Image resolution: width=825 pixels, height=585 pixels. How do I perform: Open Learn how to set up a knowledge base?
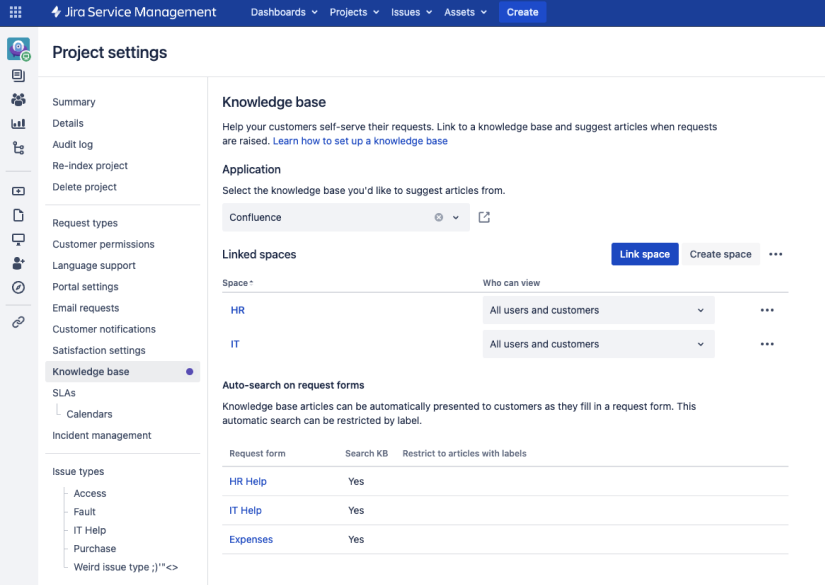pyautogui.click(x=360, y=141)
